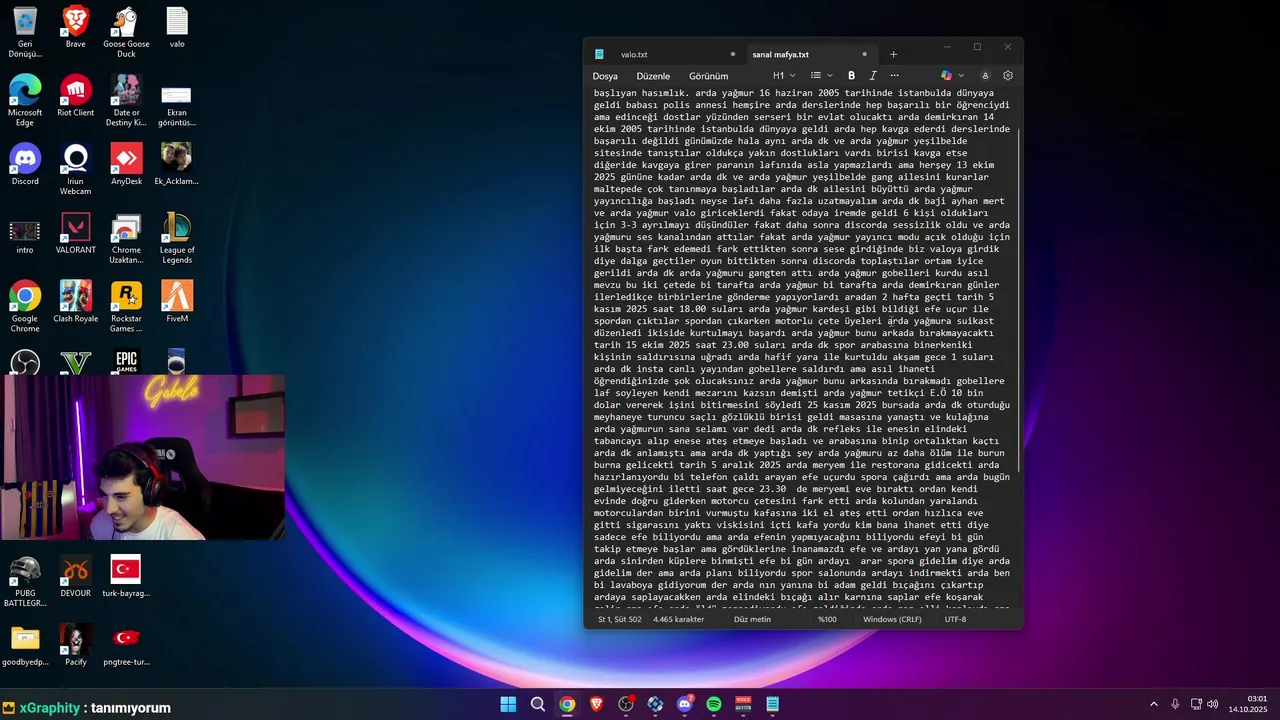The width and height of the screenshot is (1280, 720).
Task: Select the Discord desktop shortcut
Action: pos(25,165)
